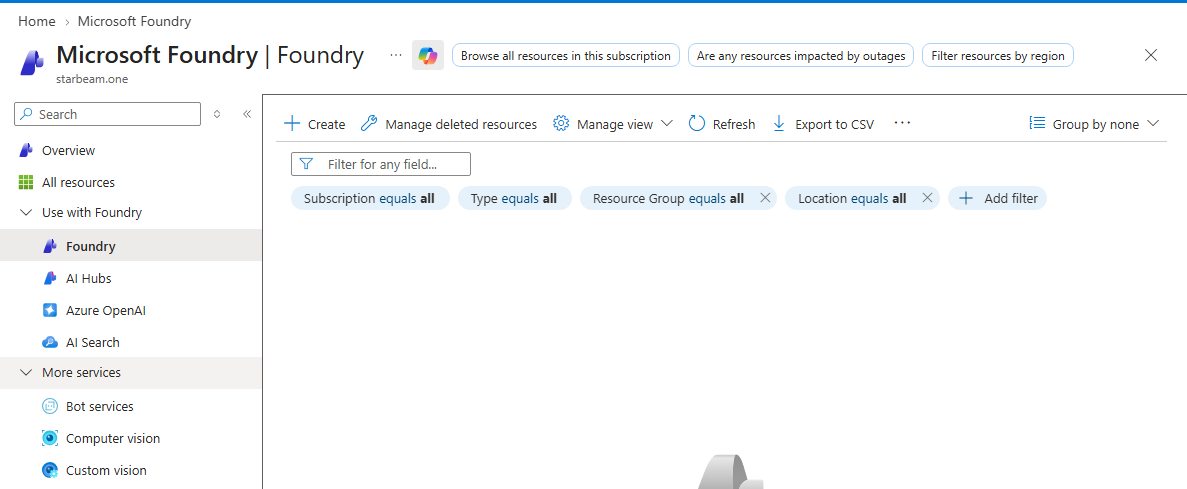Click the Export to CSV download icon
The width and height of the screenshot is (1187, 489).
point(779,123)
